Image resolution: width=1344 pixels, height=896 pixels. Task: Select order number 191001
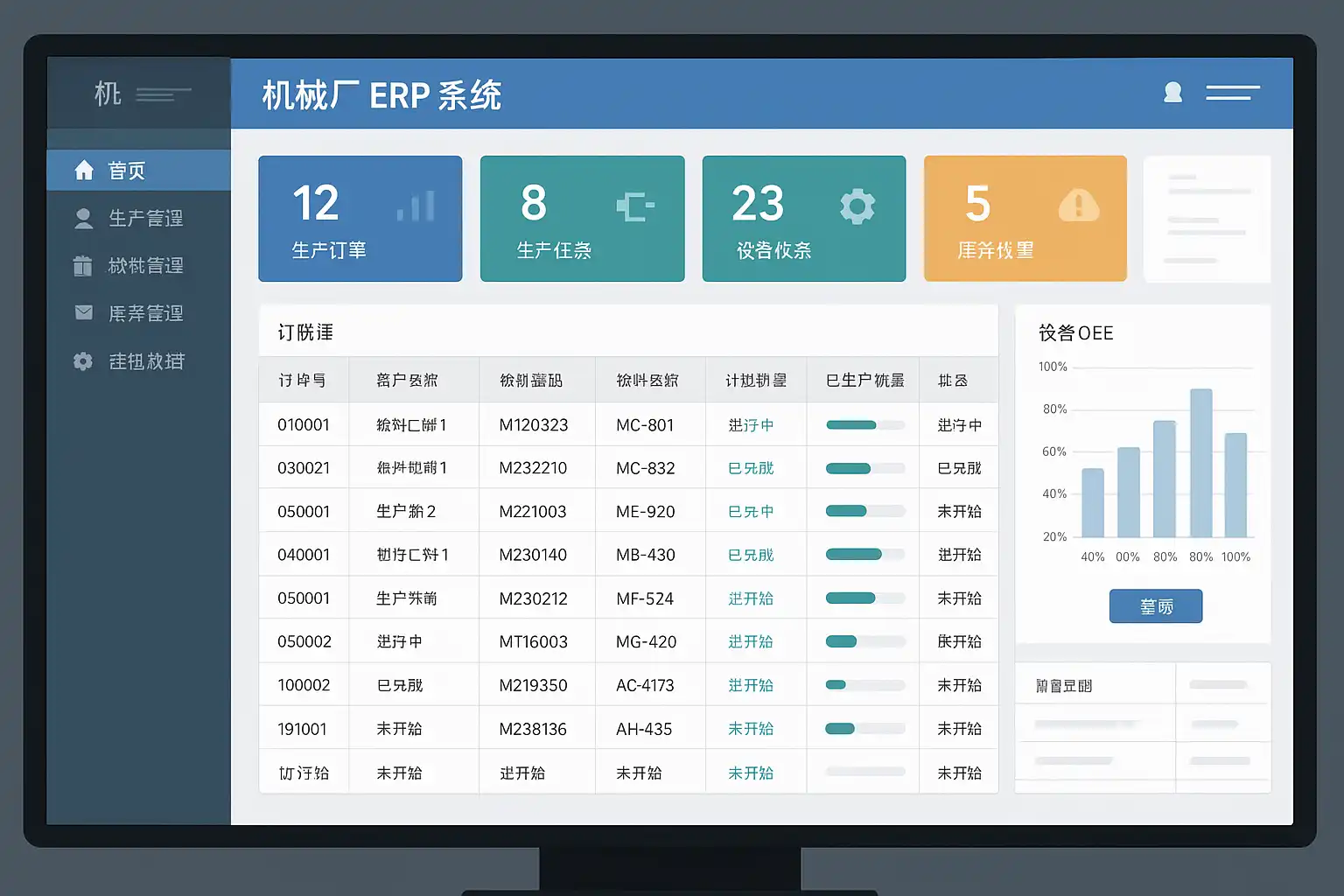pyautogui.click(x=302, y=729)
